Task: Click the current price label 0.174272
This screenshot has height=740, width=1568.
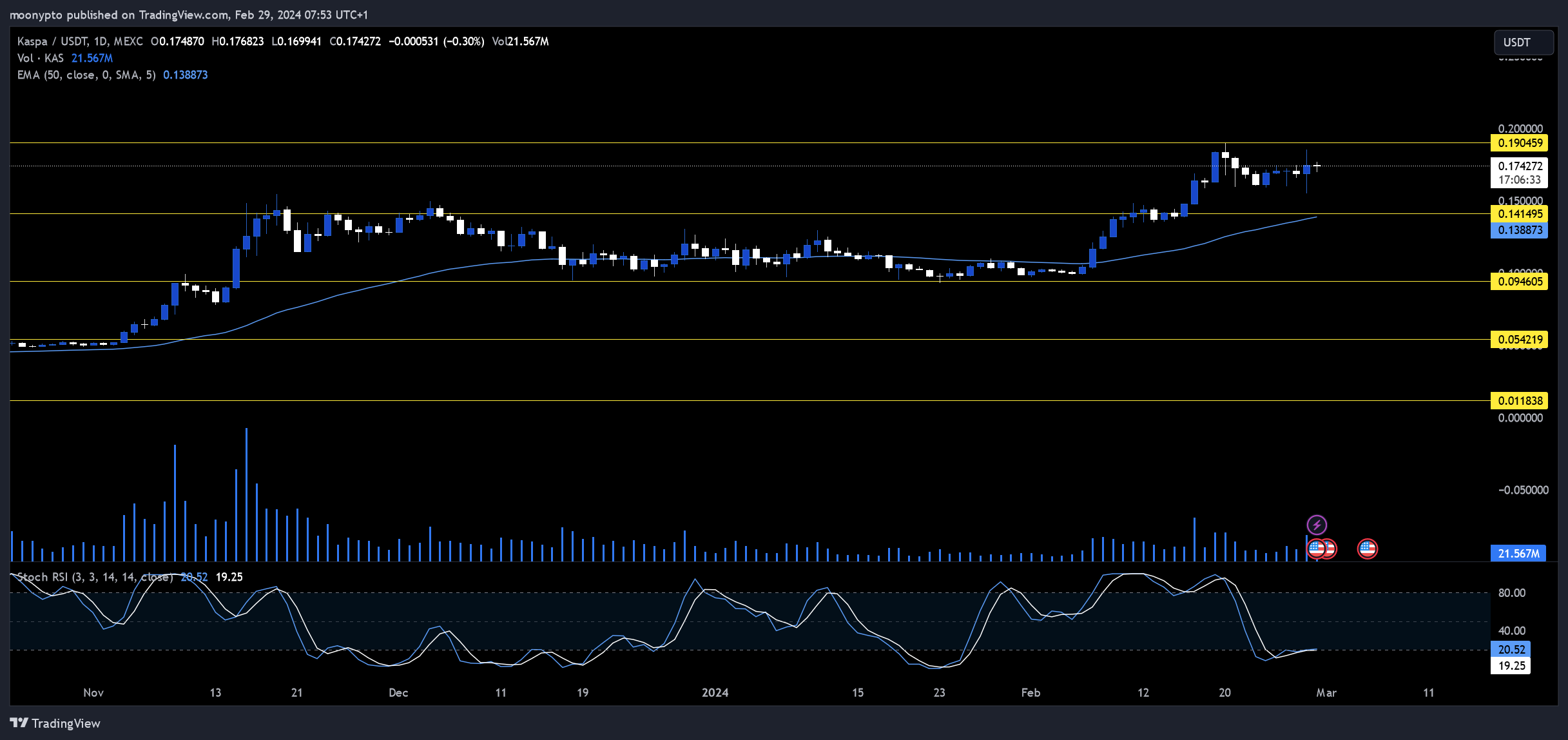Action: tap(1519, 166)
